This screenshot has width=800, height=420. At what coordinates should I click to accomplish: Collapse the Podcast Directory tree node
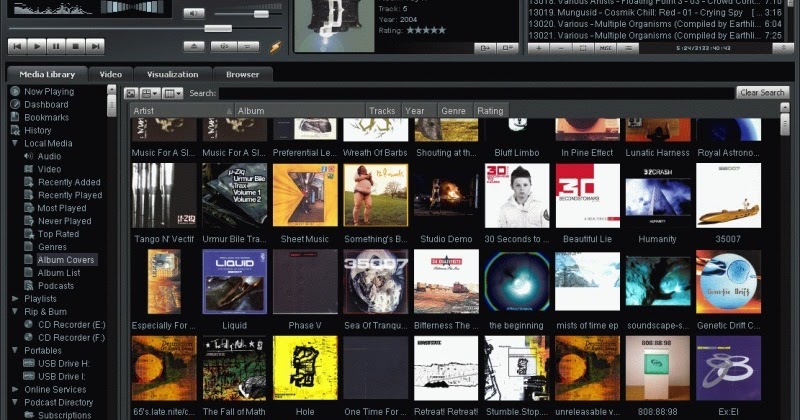(15, 402)
